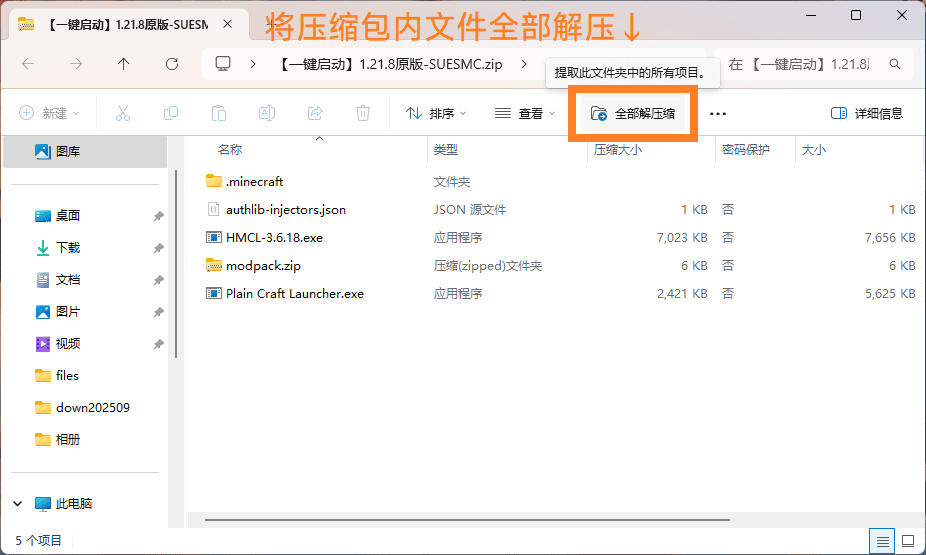The width and height of the screenshot is (926, 555).
Task: Refresh the current folder view
Action: coord(172,64)
